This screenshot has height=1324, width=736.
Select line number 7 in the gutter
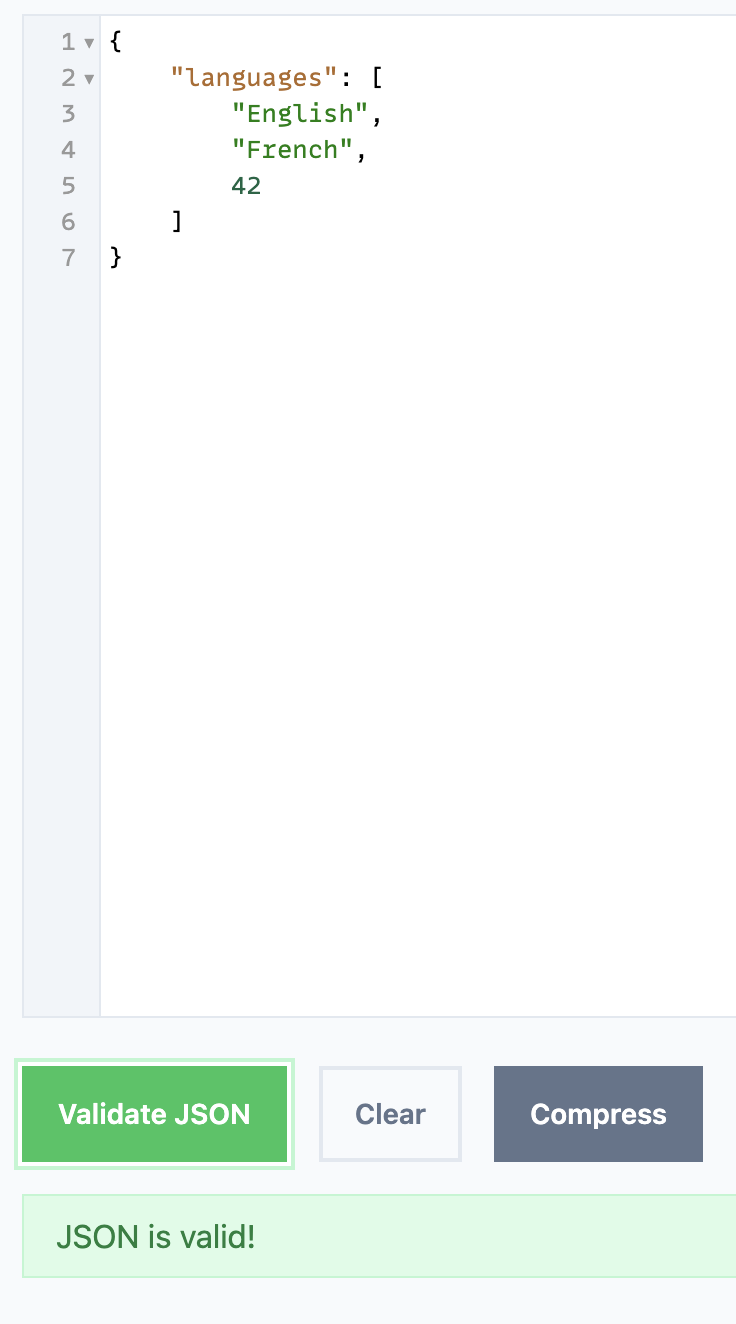[x=69, y=258]
